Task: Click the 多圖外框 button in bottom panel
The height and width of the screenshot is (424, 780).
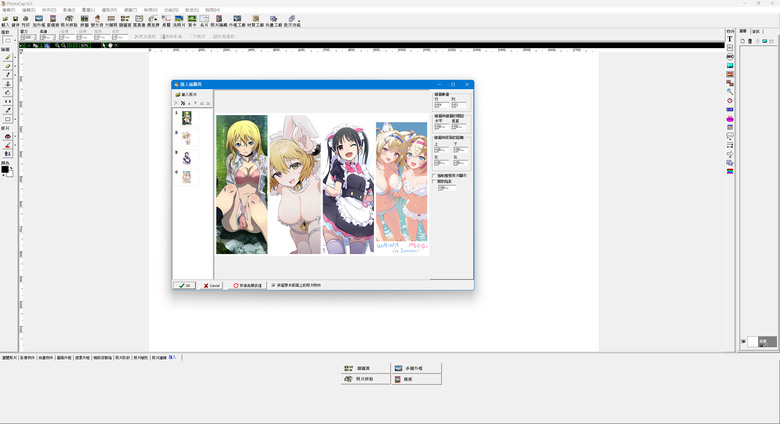Action: (x=416, y=368)
